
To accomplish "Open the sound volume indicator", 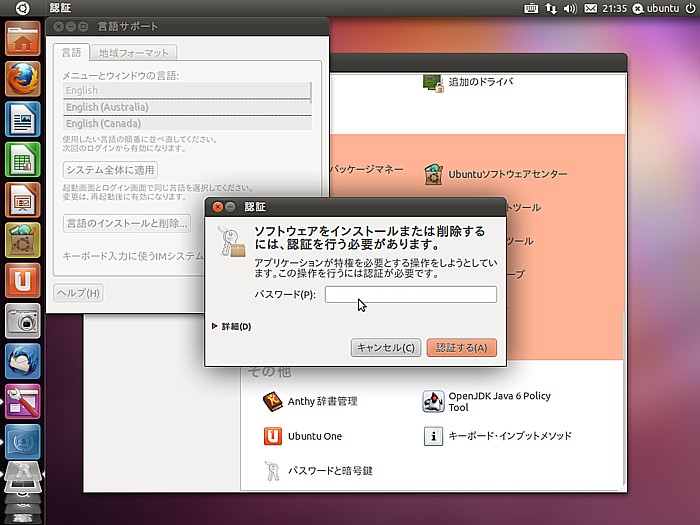I will tap(570, 8).
